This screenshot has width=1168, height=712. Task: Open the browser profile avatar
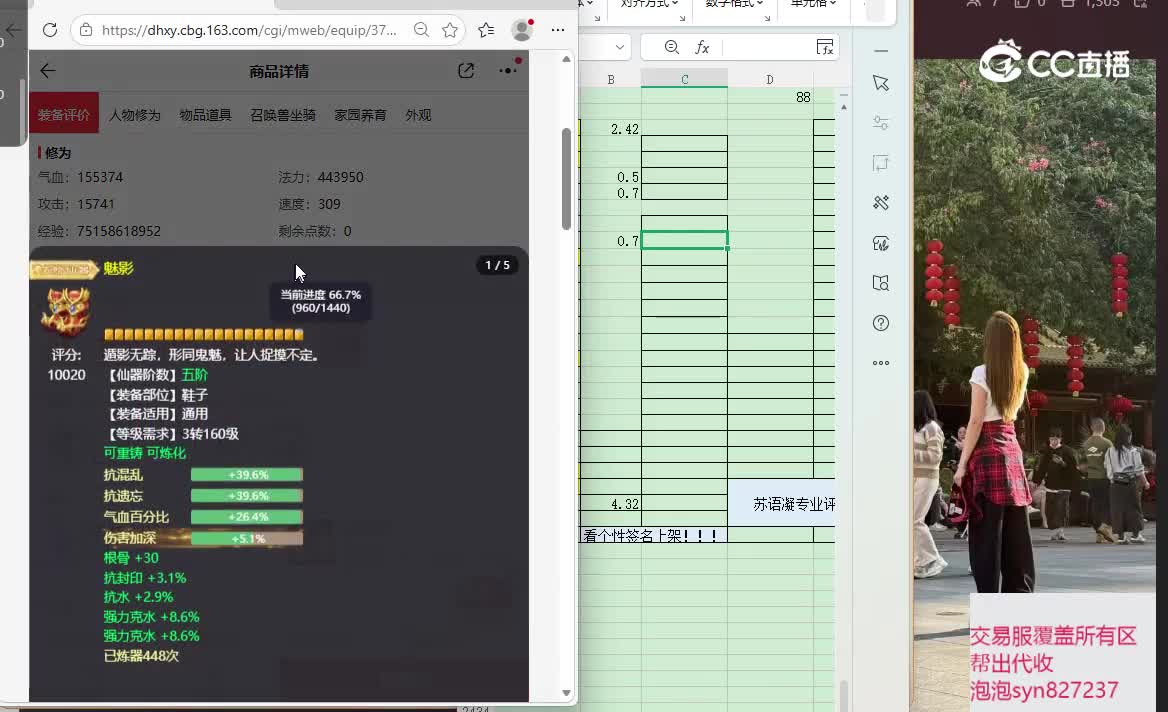point(522,30)
